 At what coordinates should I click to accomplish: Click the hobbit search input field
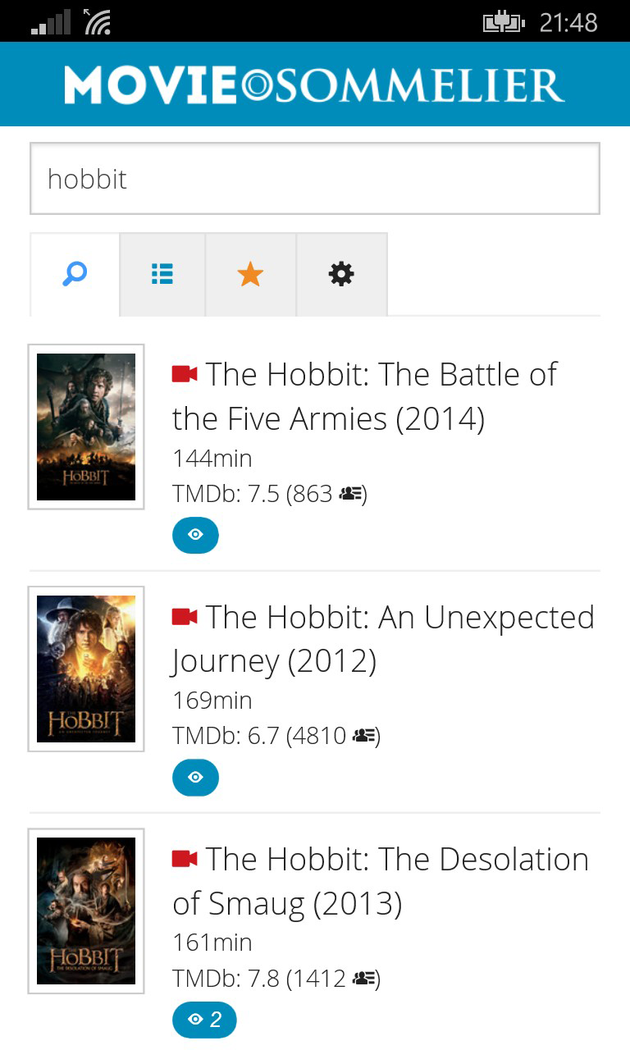[x=314, y=179]
